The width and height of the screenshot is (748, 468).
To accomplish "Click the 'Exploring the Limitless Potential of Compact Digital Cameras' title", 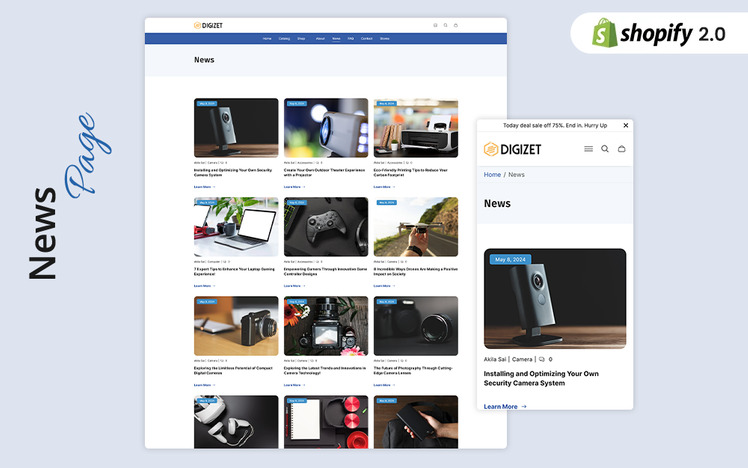I will pyautogui.click(x=233, y=370).
